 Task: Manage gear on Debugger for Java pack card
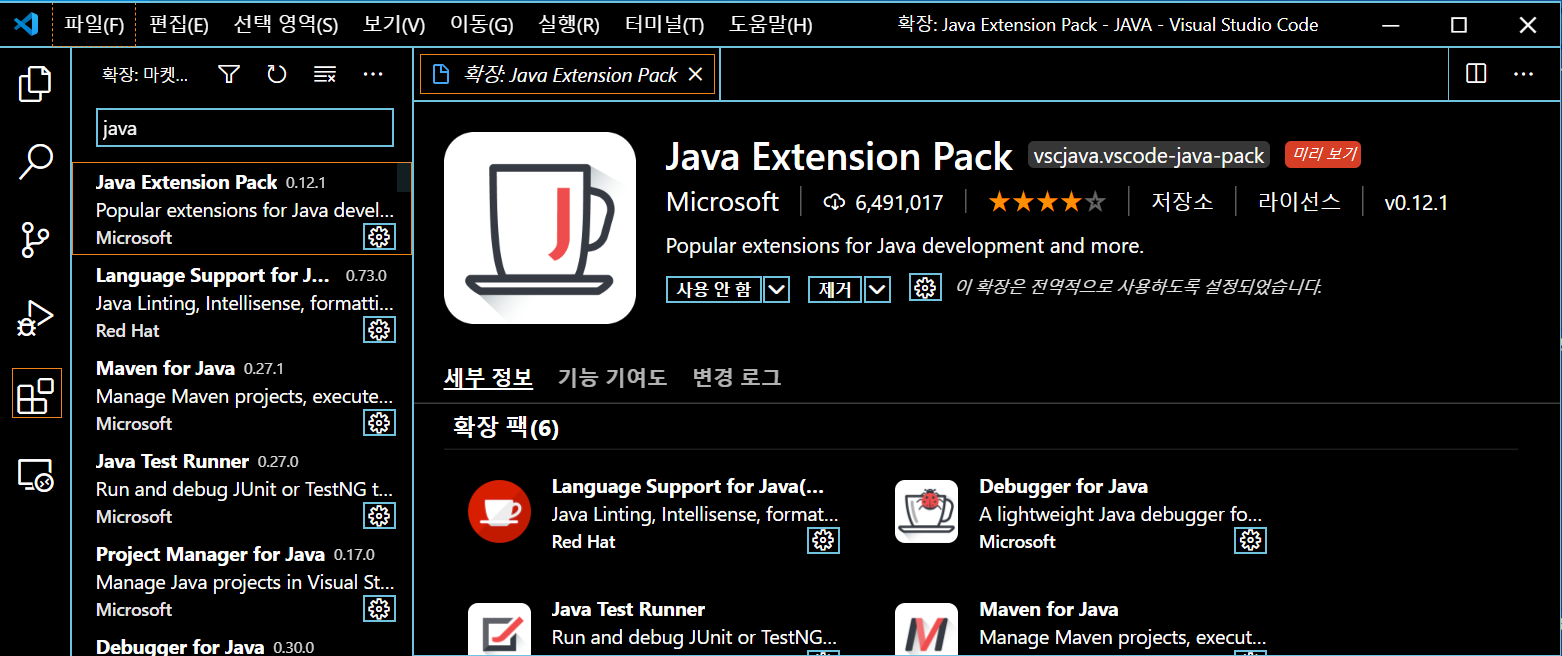(1251, 541)
